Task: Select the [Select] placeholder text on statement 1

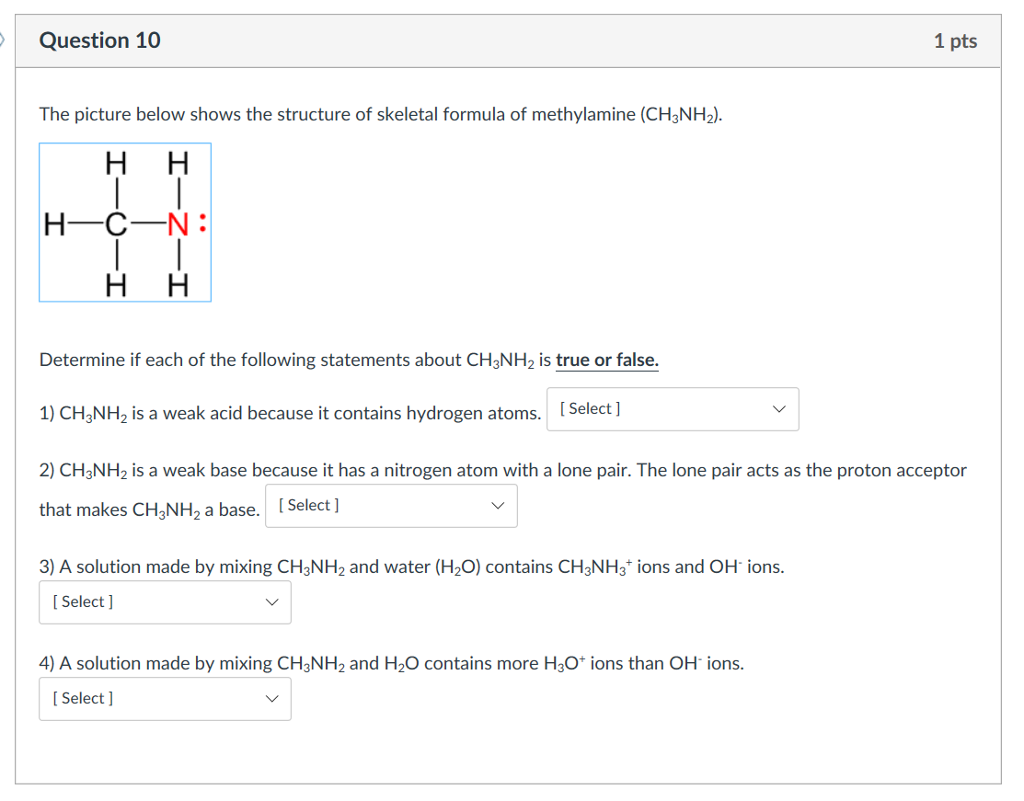Action: [x=587, y=408]
